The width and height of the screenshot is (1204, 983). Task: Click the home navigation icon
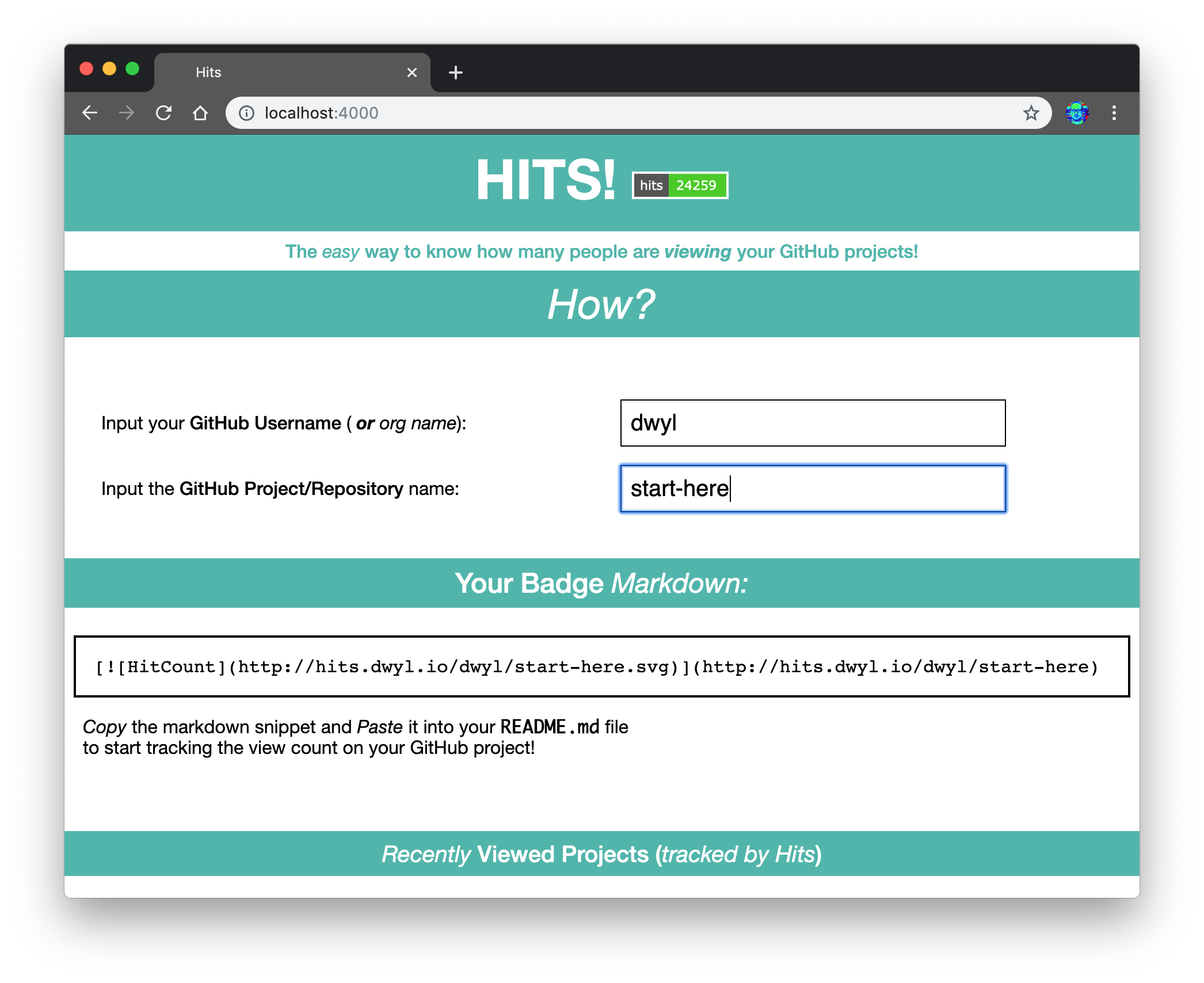pos(201,112)
